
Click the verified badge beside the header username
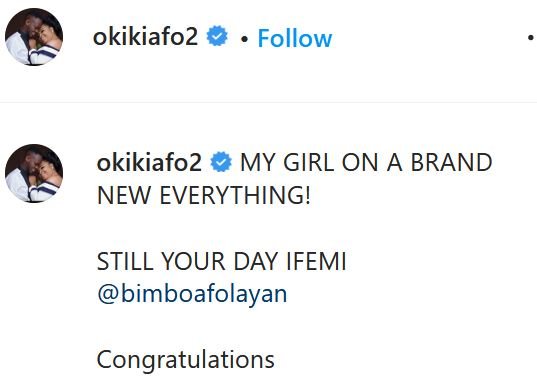click(217, 36)
